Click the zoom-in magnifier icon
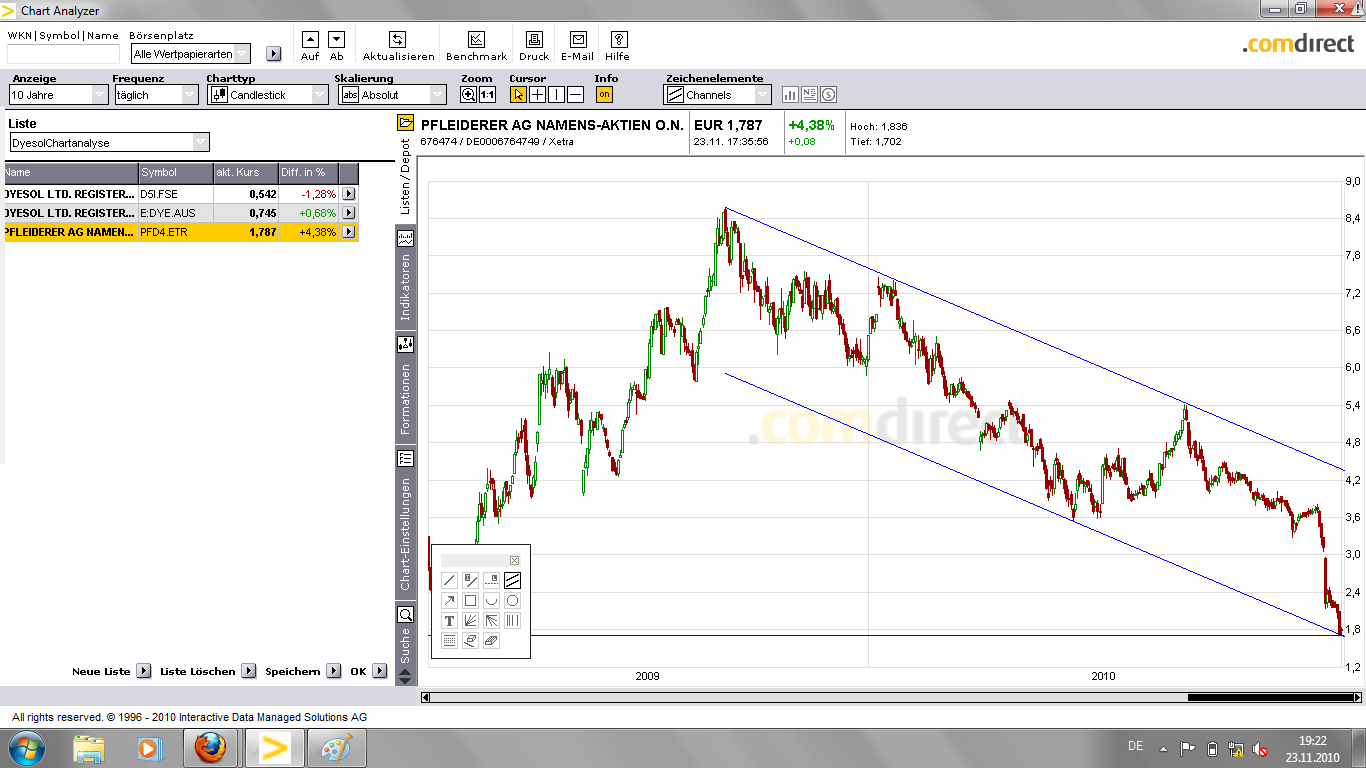The height and width of the screenshot is (768, 1366). (468, 95)
